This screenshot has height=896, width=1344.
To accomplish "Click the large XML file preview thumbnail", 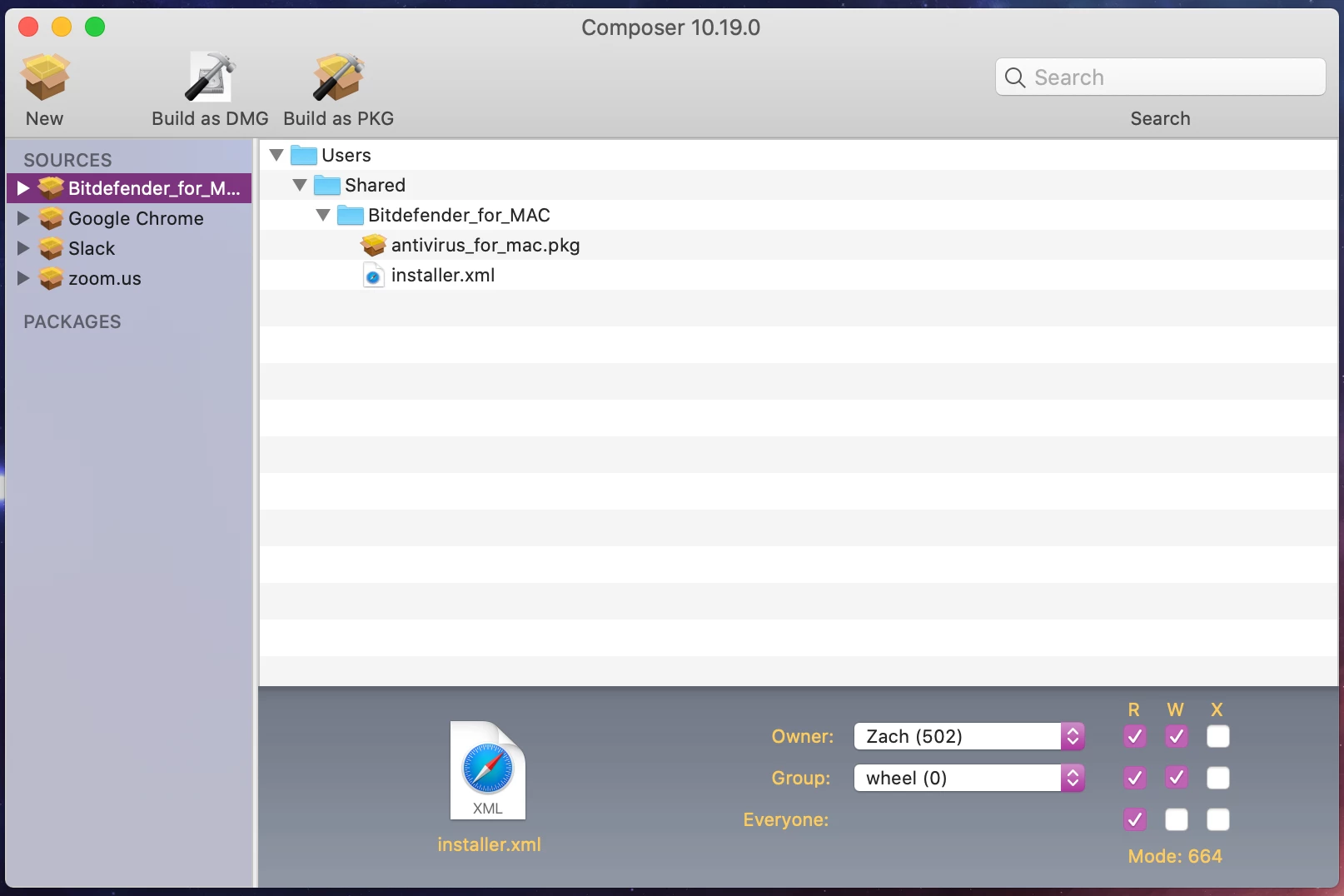I will tap(488, 770).
